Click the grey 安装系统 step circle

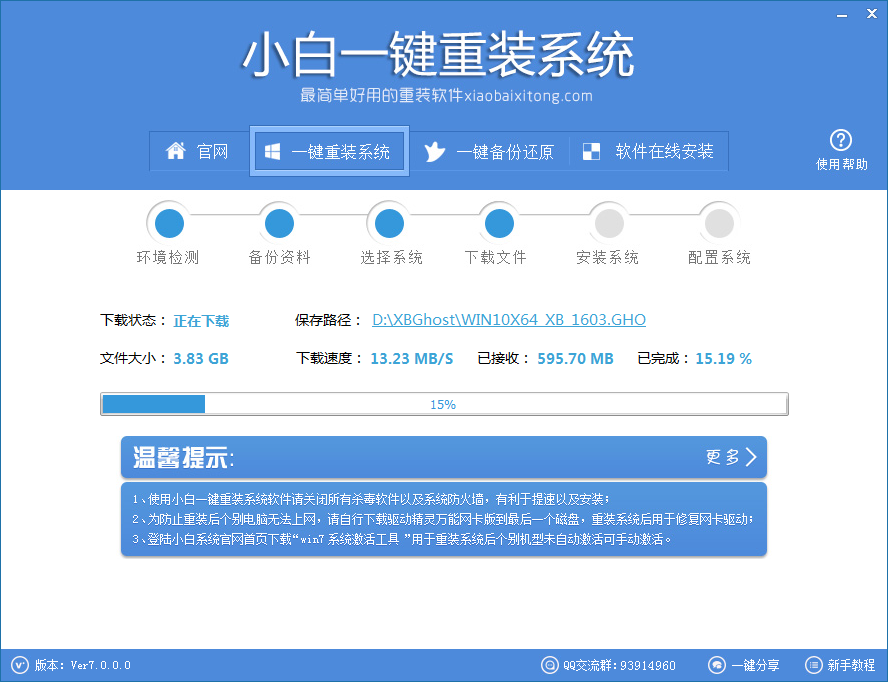coord(607,222)
